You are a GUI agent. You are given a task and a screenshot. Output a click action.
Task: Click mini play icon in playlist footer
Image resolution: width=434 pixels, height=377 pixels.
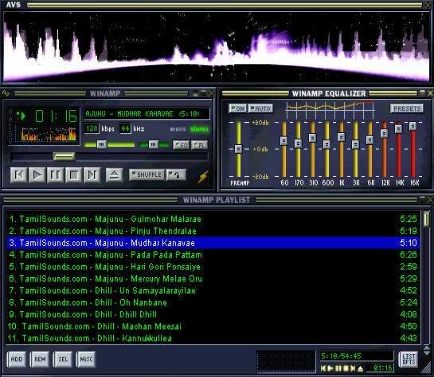coord(331,368)
